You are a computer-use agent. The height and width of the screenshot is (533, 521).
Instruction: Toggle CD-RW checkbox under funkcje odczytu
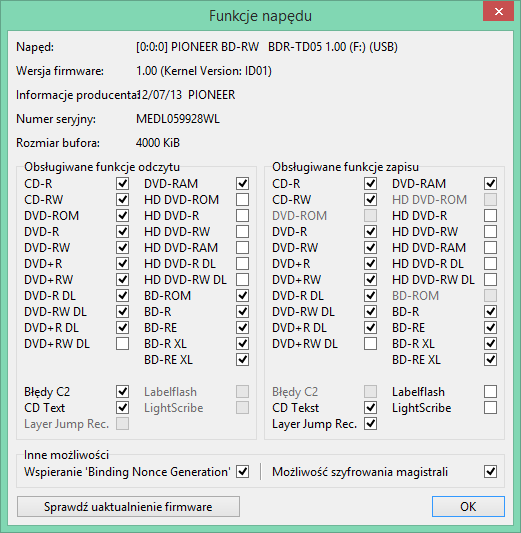tap(122, 200)
